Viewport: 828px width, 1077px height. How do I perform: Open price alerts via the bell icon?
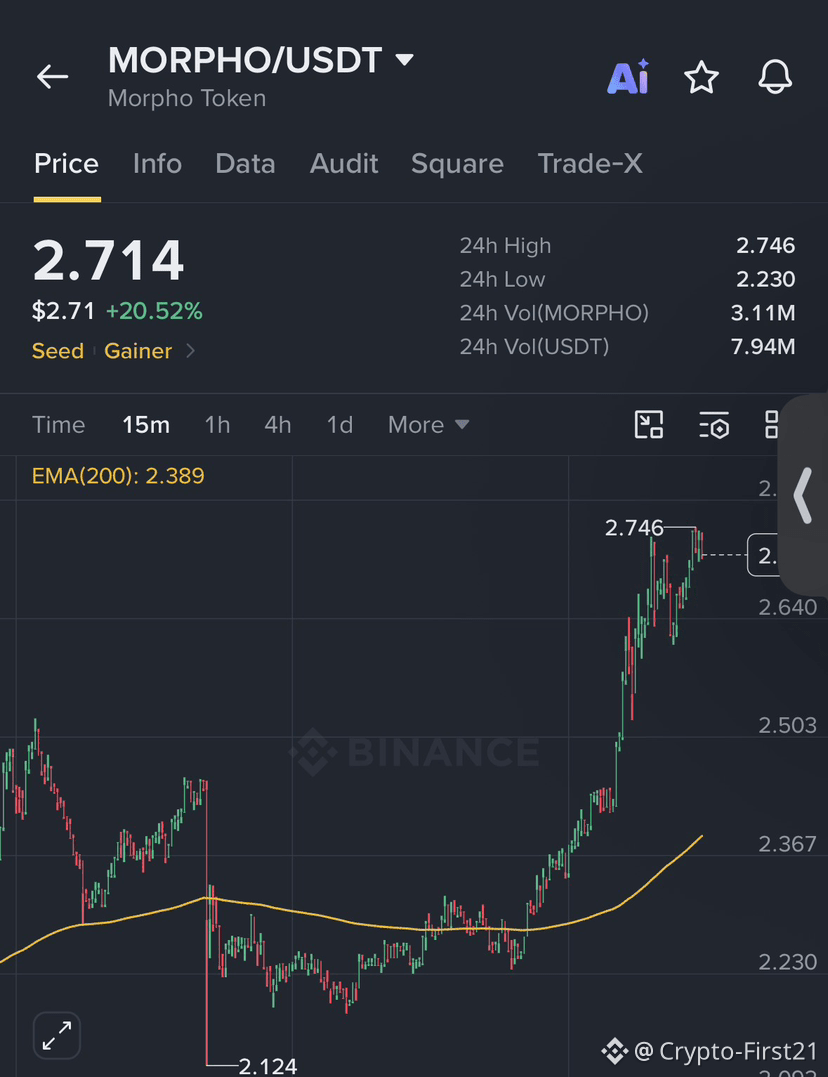775,76
